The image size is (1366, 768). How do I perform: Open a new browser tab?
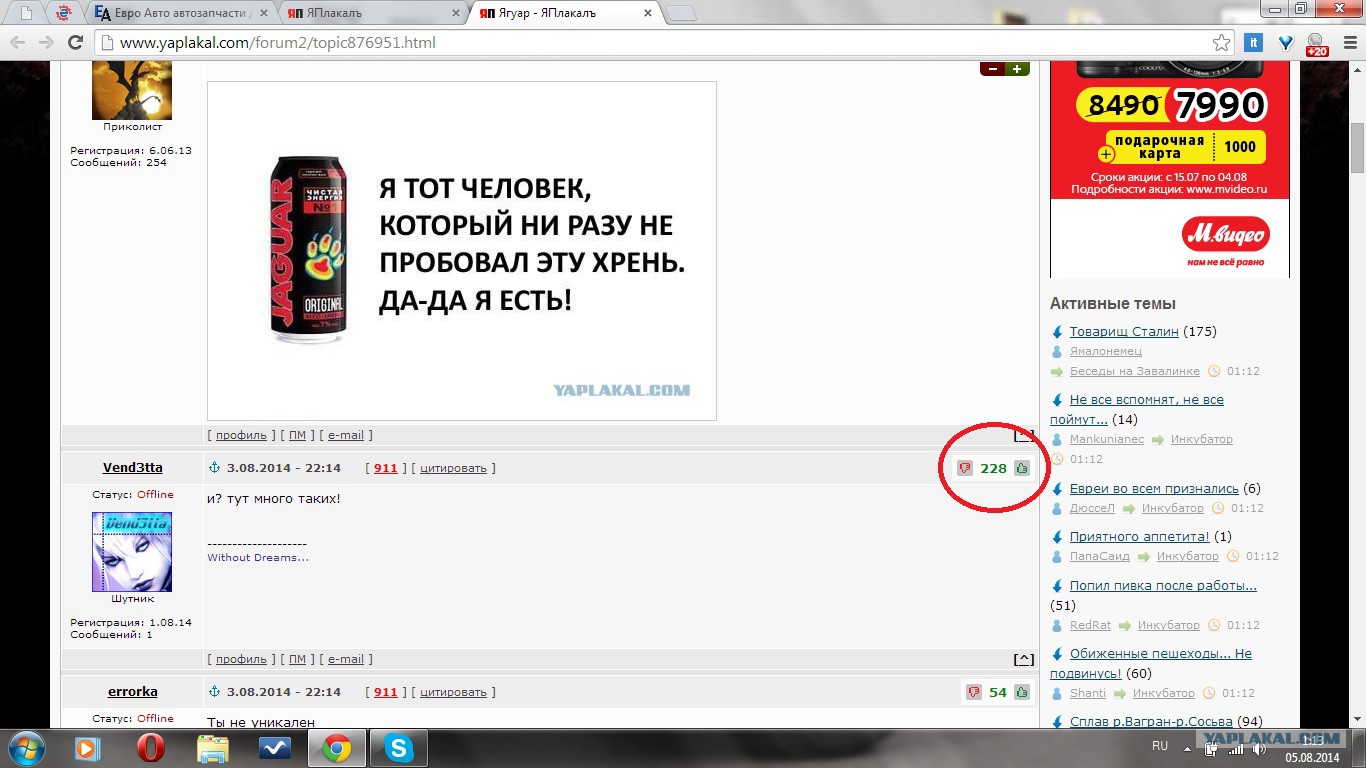(681, 13)
